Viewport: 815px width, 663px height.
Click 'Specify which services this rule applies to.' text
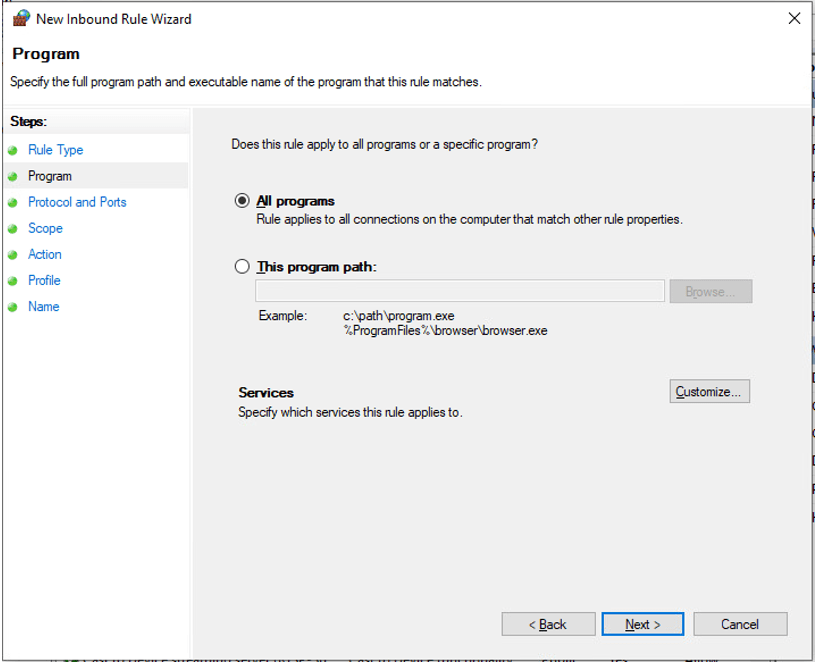click(x=350, y=412)
